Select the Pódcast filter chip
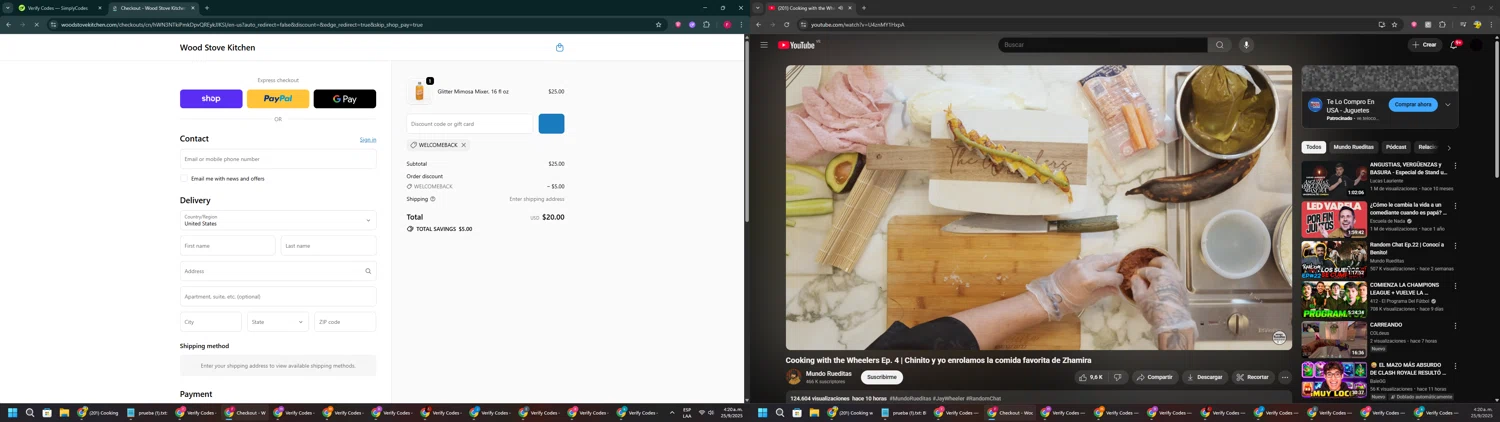This screenshot has width=1500, height=422. [1396, 147]
